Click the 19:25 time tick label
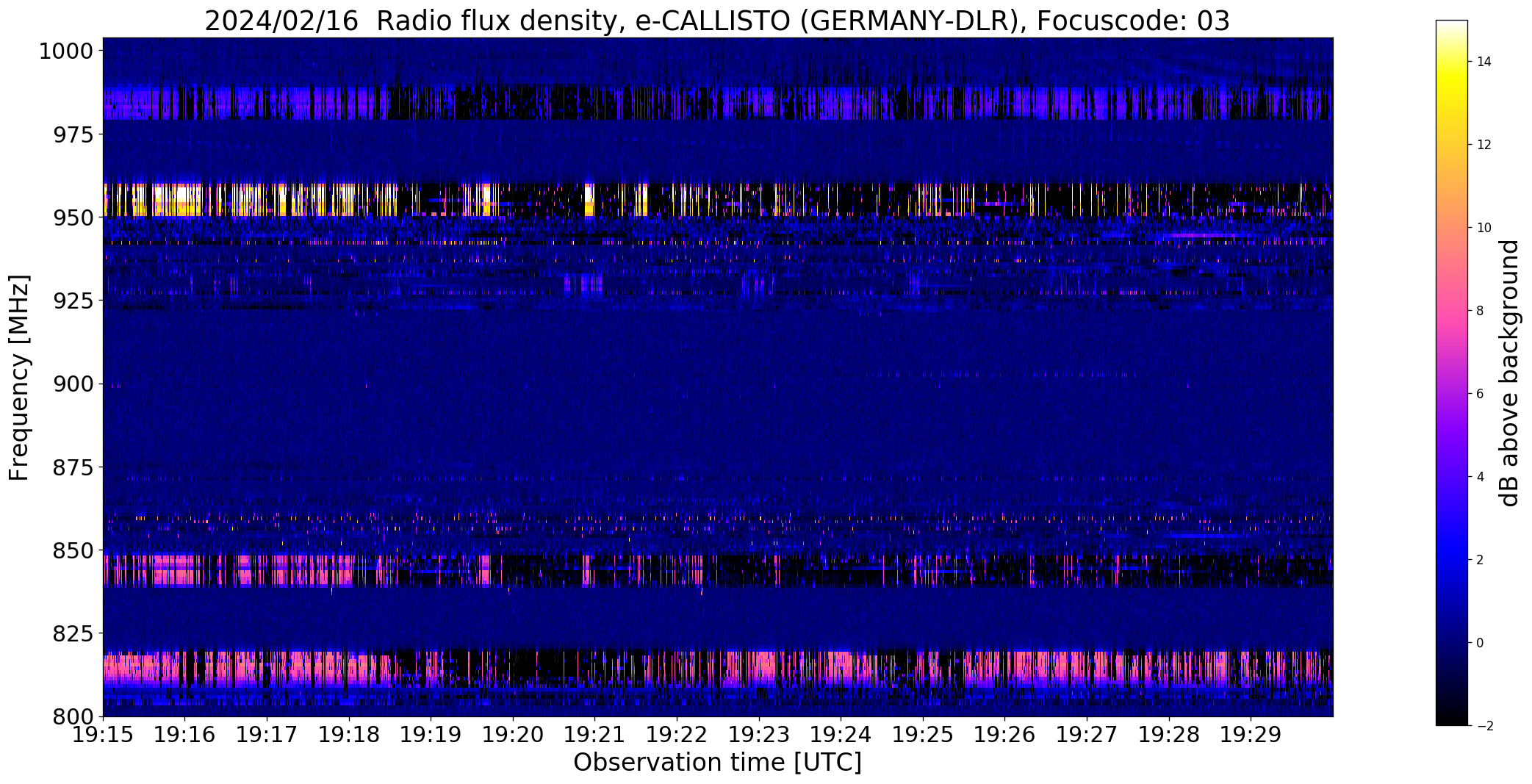The width and height of the screenshot is (1532, 784). click(924, 735)
